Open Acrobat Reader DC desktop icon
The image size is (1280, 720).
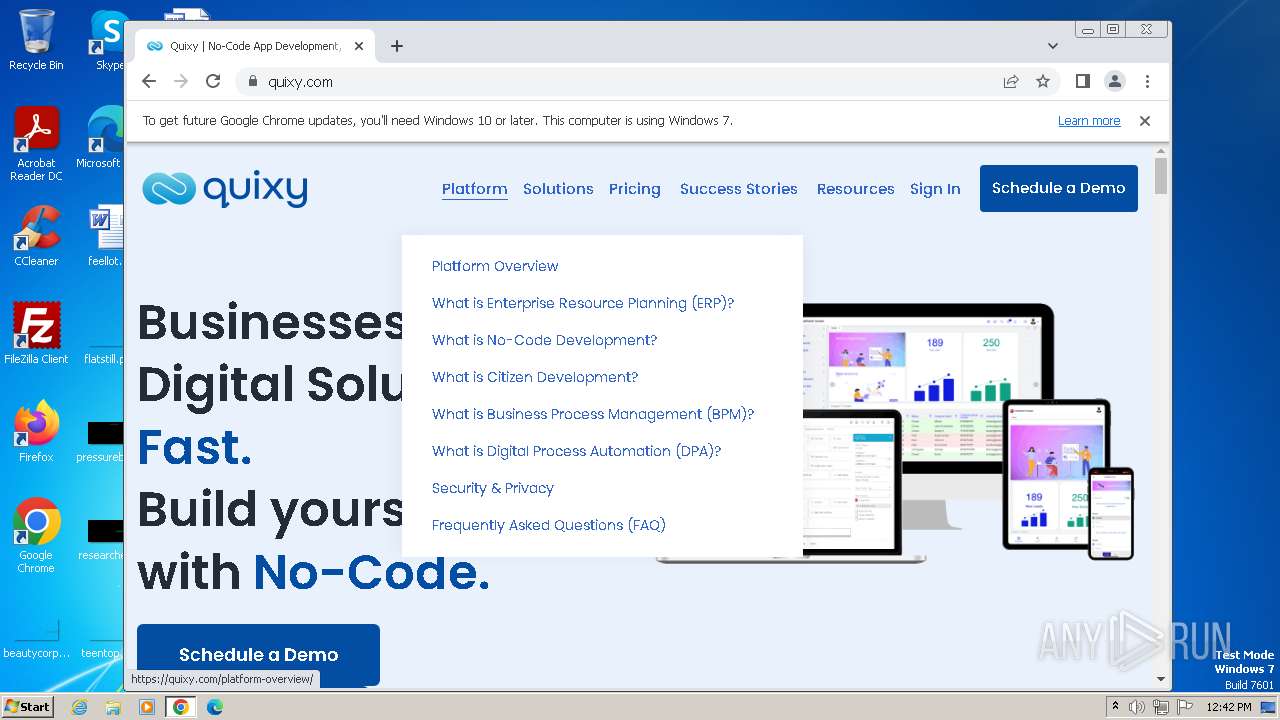[36, 145]
